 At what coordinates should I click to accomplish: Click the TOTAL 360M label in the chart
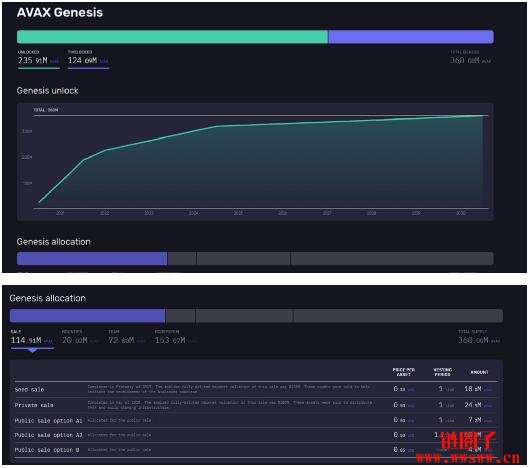coord(46,110)
